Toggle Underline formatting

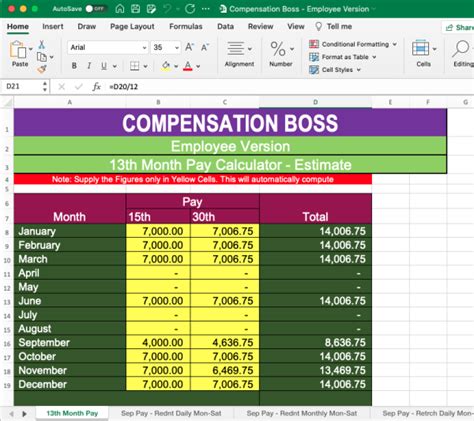pos(104,66)
